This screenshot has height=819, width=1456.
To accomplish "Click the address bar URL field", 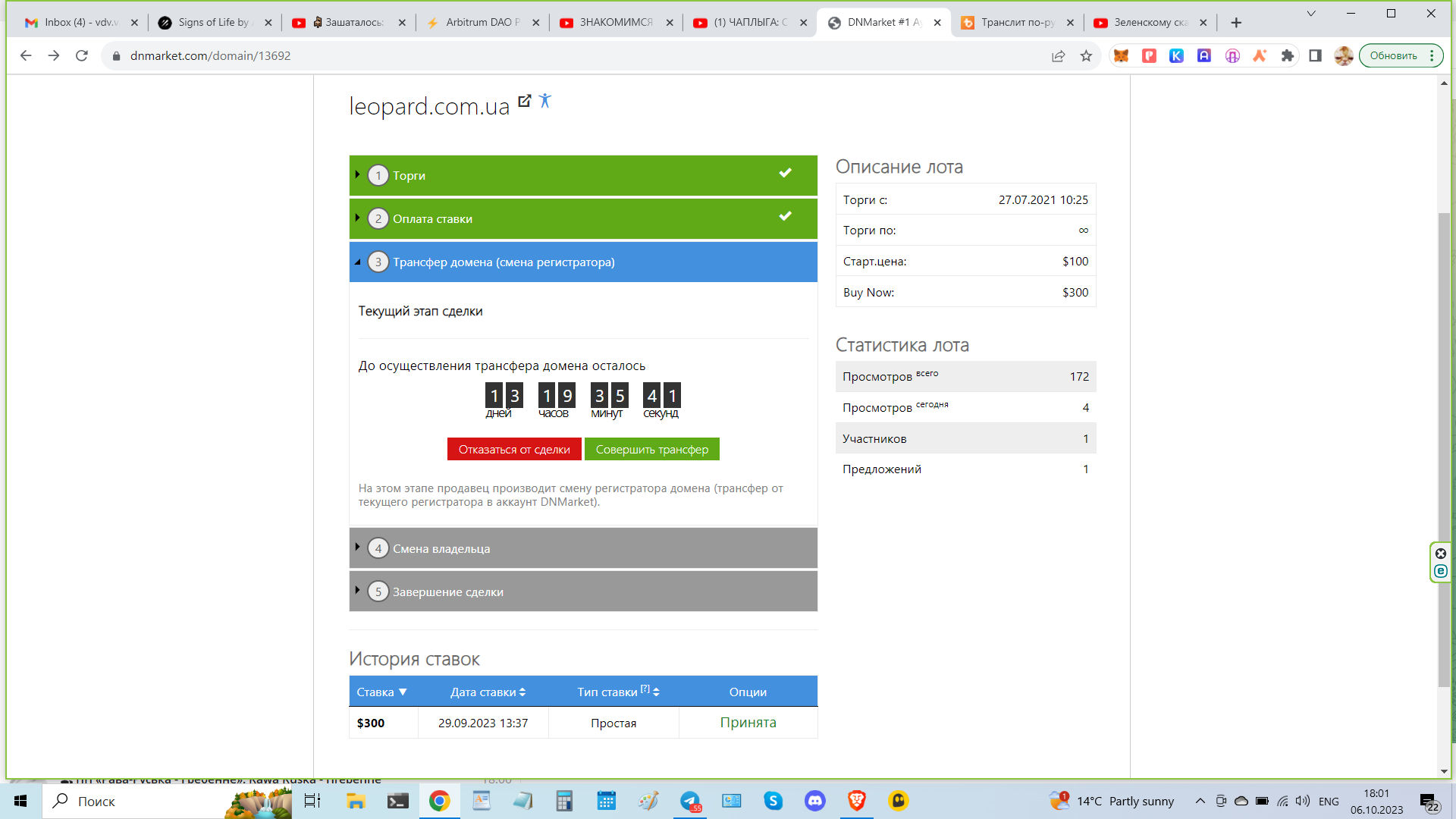I will click(x=576, y=55).
